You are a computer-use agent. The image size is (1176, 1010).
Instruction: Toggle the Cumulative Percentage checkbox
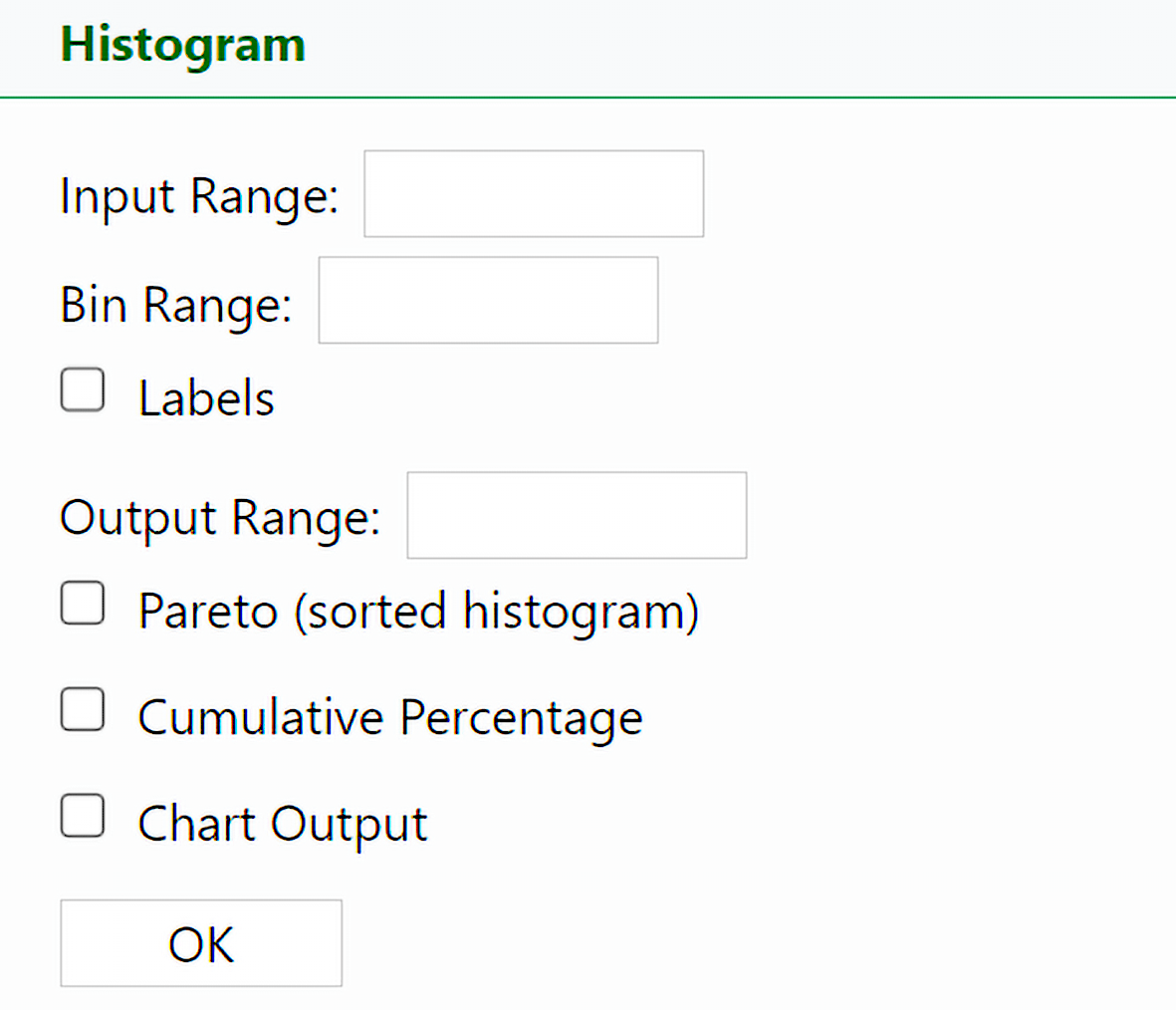[83, 710]
